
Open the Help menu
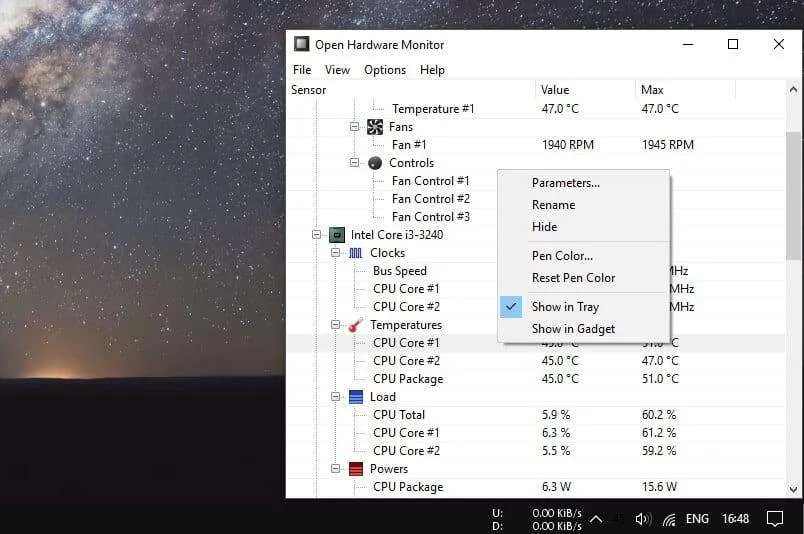(432, 70)
